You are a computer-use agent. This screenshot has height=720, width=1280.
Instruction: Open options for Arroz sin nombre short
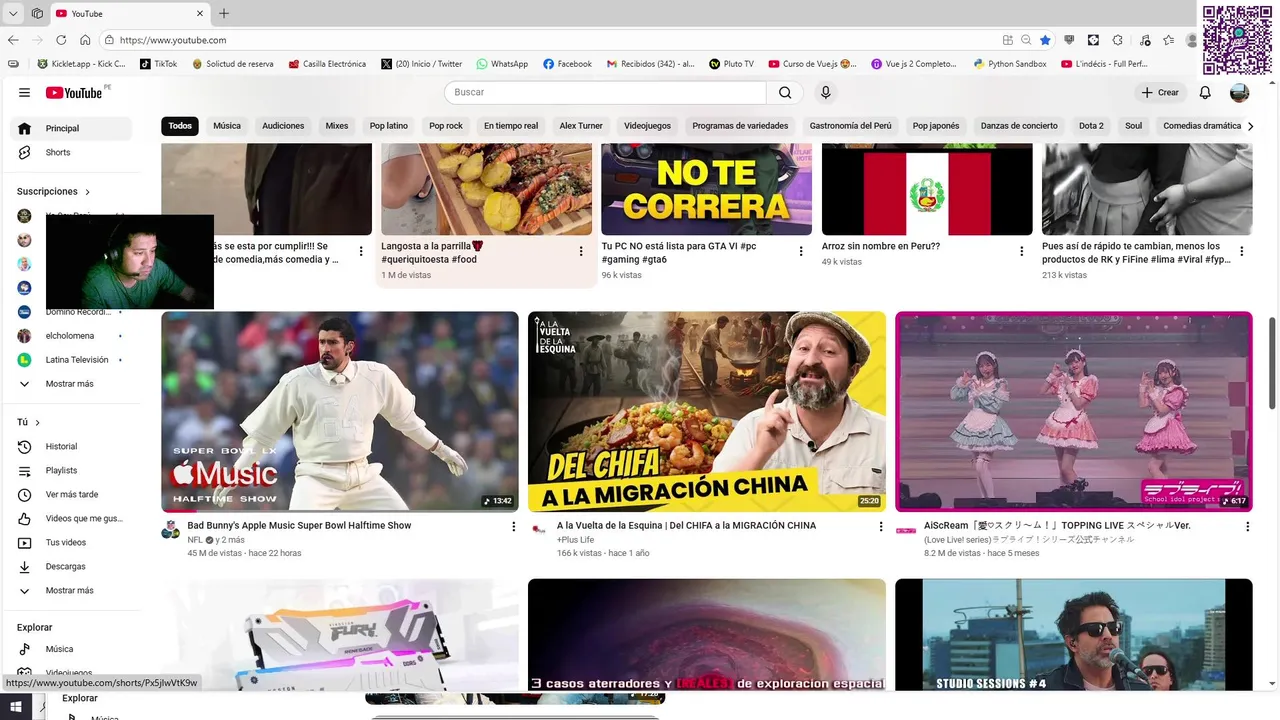click(x=1021, y=251)
